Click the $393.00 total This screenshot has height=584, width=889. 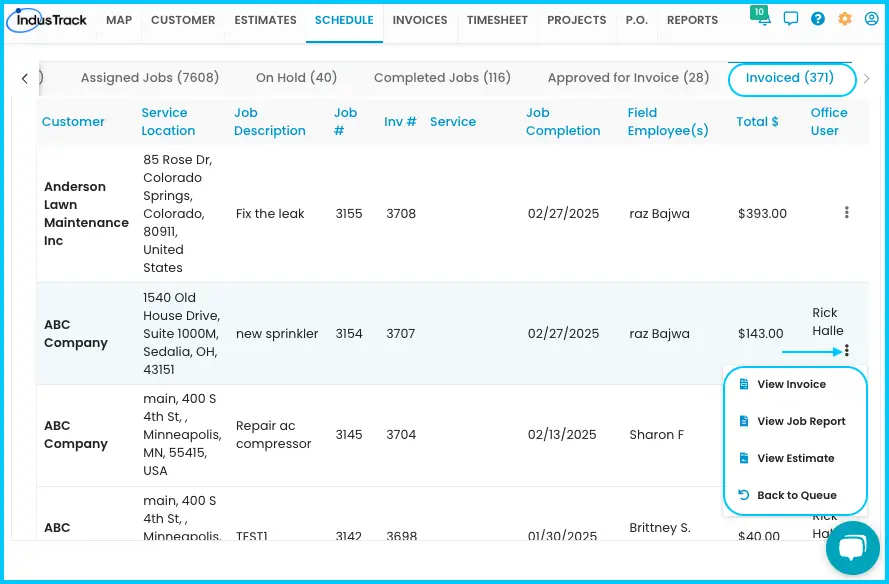click(x=762, y=214)
